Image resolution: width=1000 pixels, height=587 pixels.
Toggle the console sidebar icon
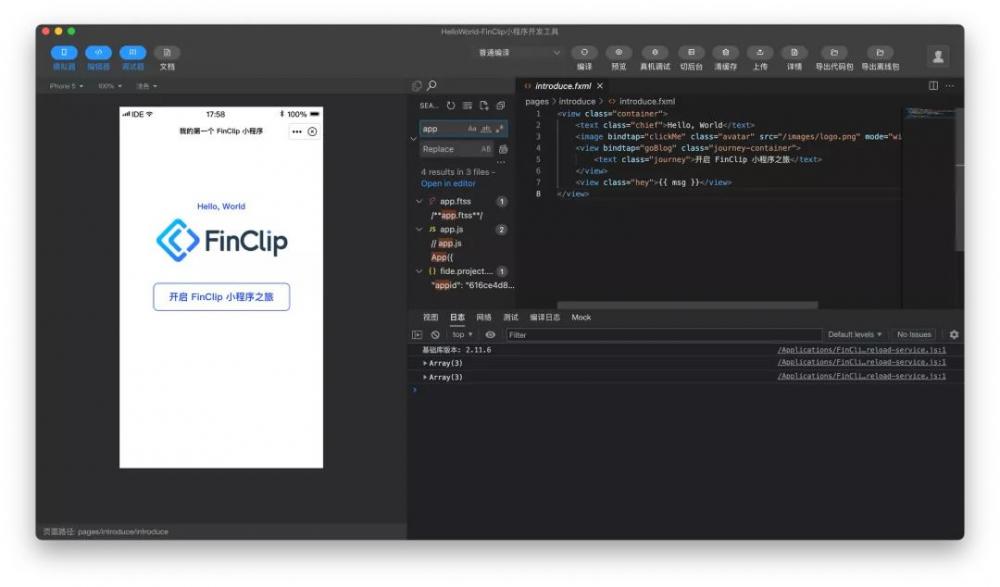[x=417, y=334]
